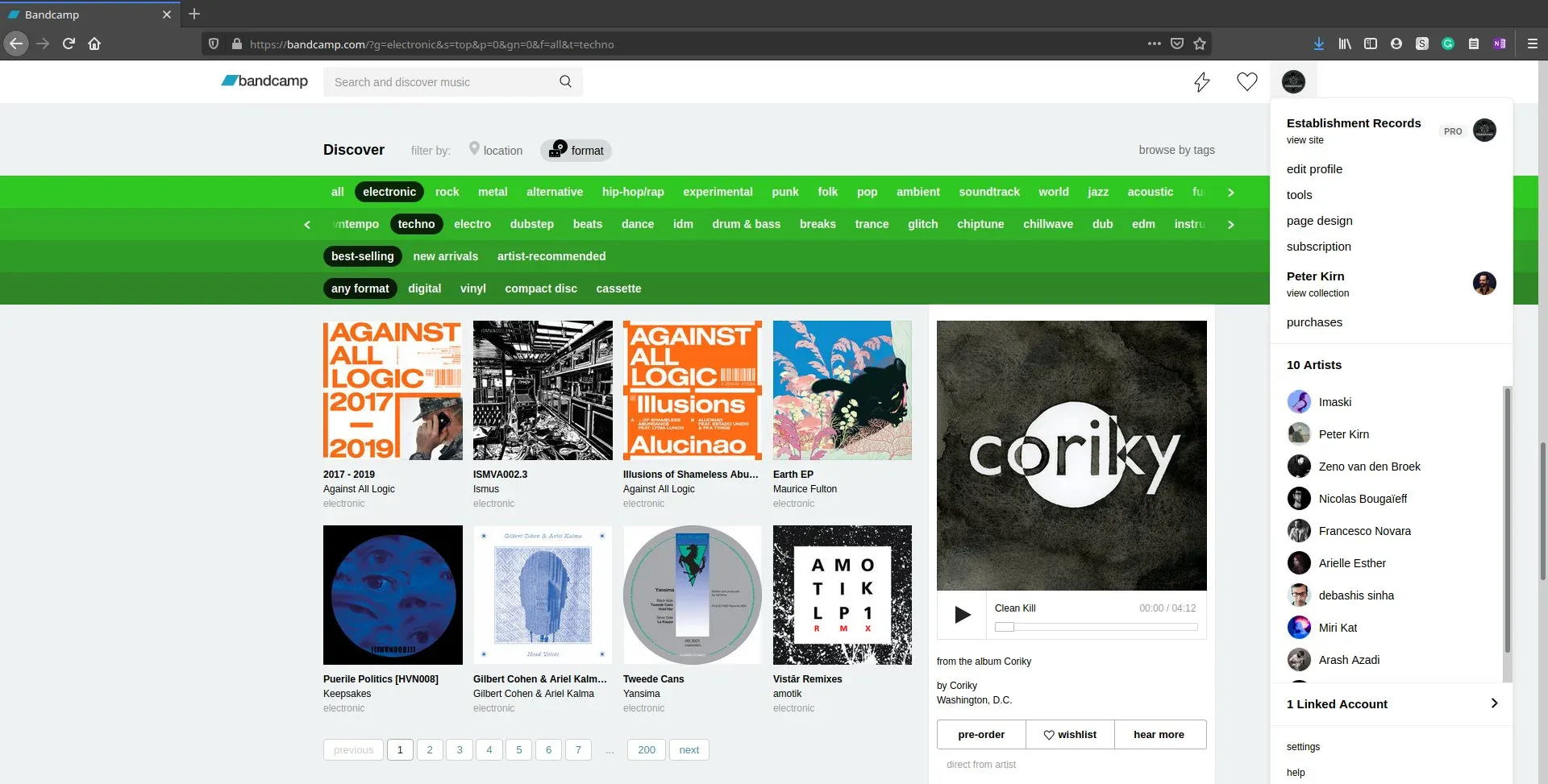Image resolution: width=1548 pixels, height=784 pixels.
Task: Click the browser back arrow
Action: (x=16, y=44)
